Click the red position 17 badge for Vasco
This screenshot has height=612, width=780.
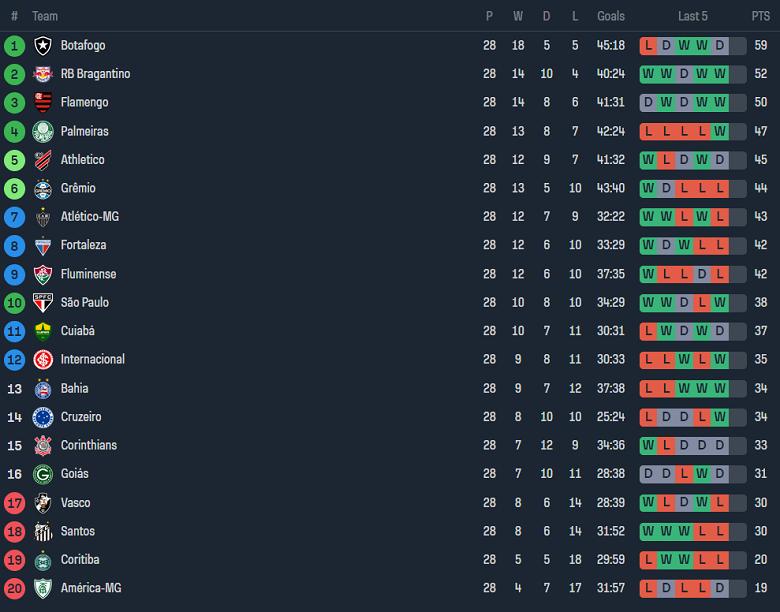click(x=14, y=502)
